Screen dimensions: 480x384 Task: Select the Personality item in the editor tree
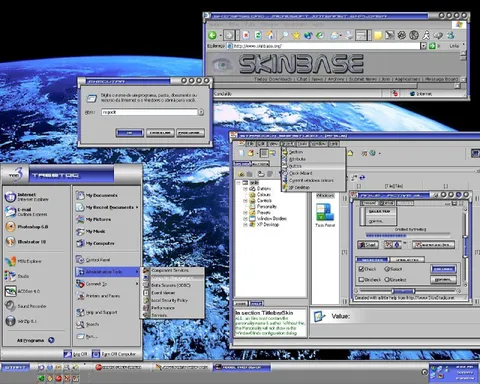click(x=267, y=207)
